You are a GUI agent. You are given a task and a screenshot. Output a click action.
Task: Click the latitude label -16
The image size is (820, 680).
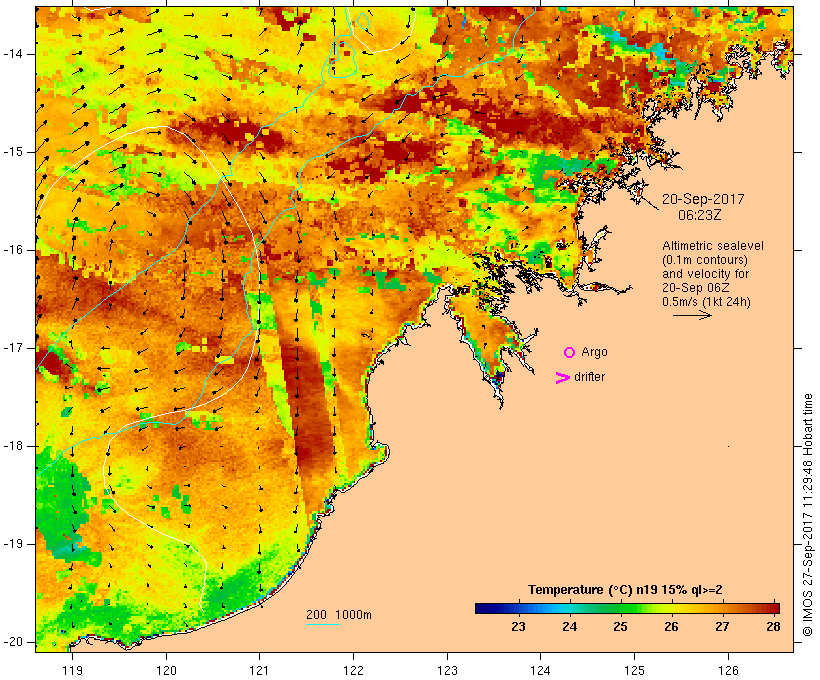[13, 250]
